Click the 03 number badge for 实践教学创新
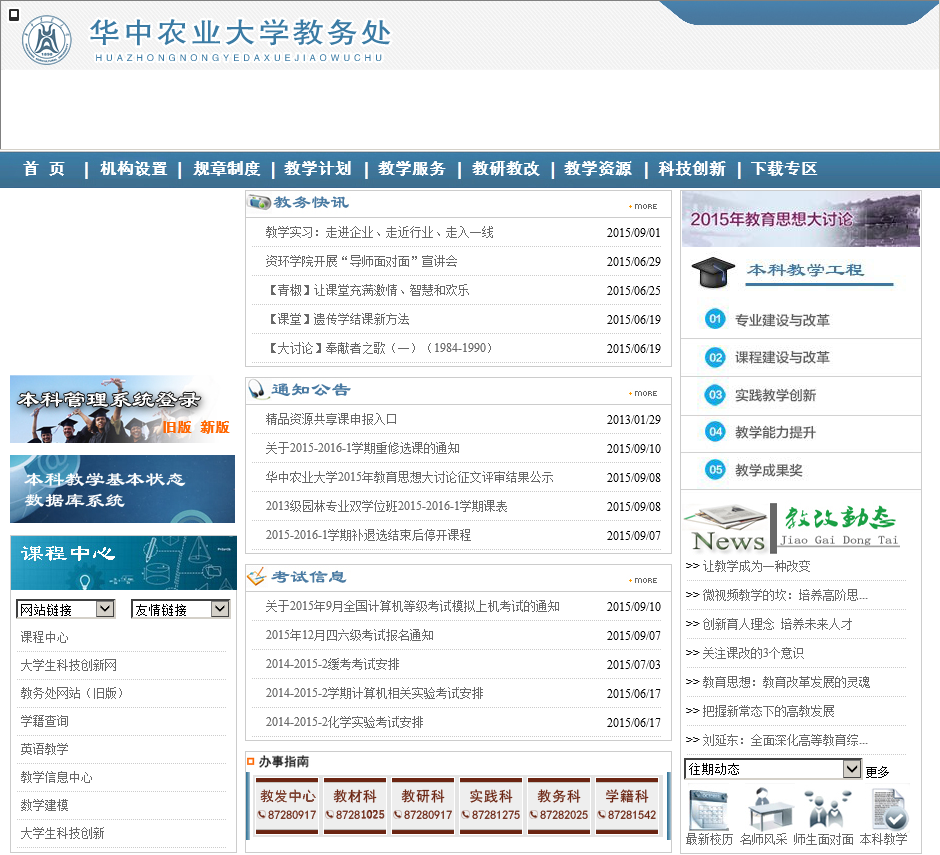Screen dimensions: 940x855 click(x=715, y=395)
